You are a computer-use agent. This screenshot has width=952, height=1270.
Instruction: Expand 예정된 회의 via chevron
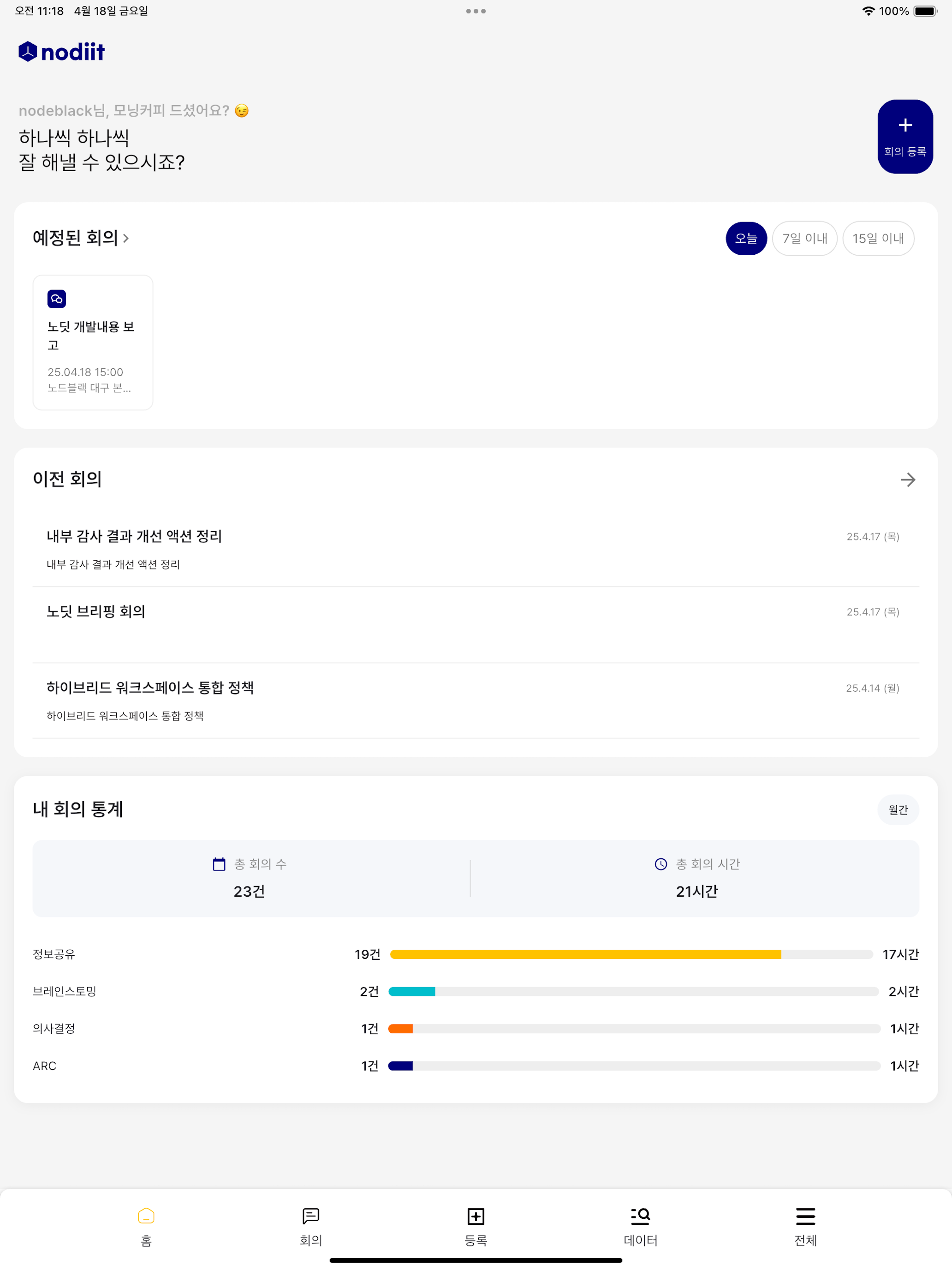tap(125, 238)
